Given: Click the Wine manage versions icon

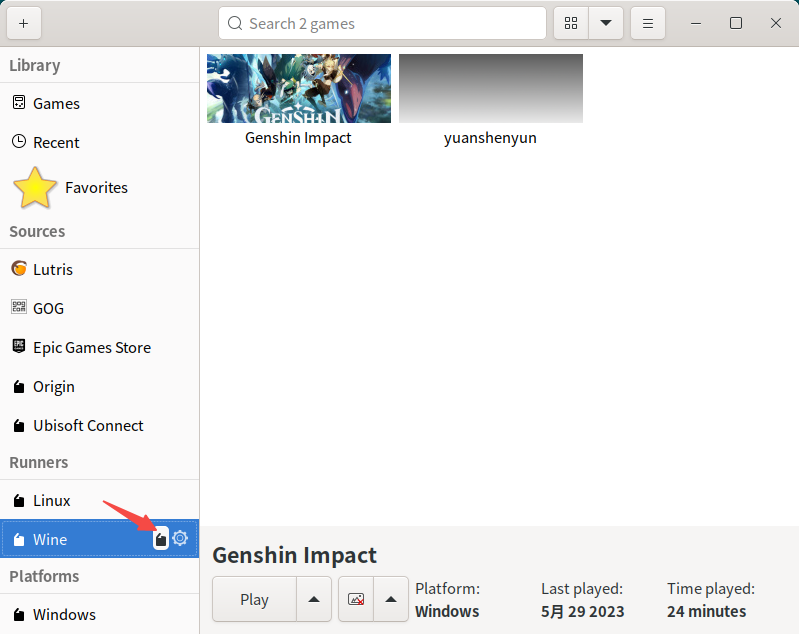Looking at the screenshot, I should click(x=161, y=539).
